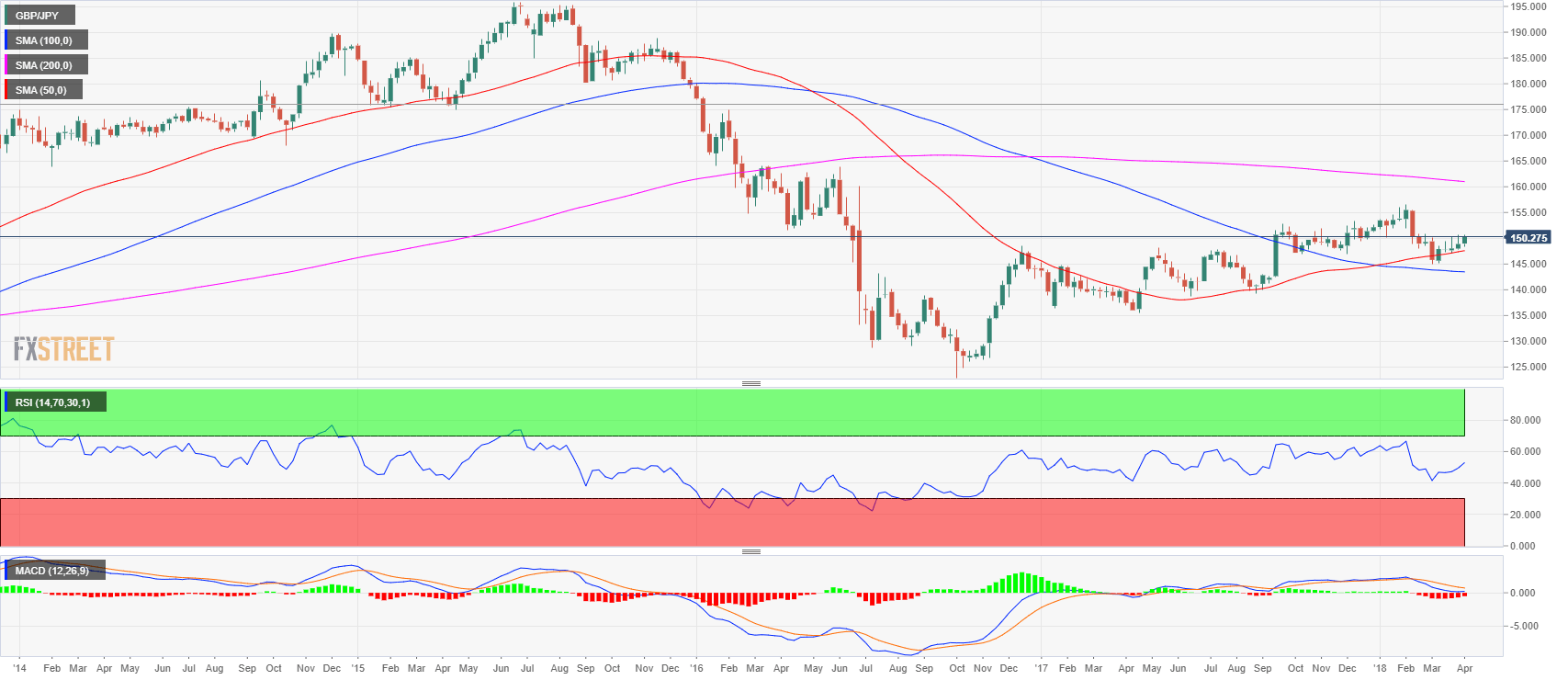This screenshot has width=1568, height=680.
Task: Open the RSI (14,70,30,1) indicator label
Action: point(55,402)
